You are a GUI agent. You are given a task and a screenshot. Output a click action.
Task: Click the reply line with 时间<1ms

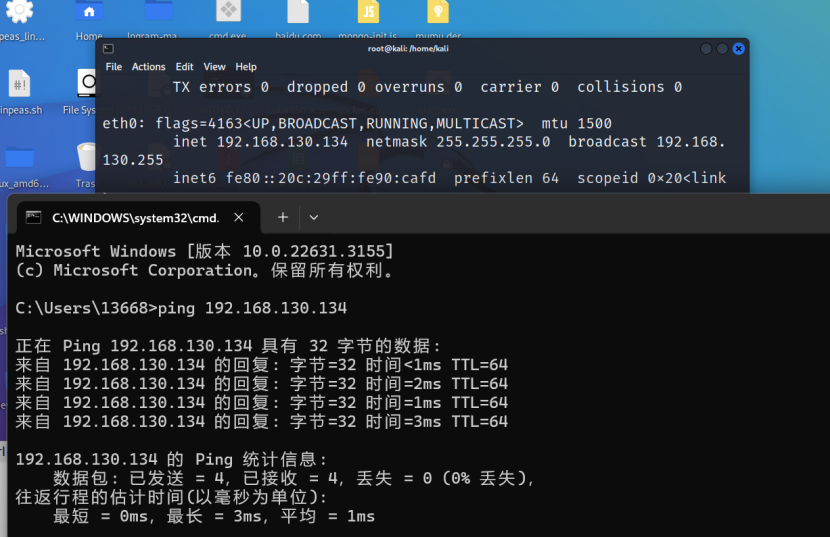pos(261,365)
